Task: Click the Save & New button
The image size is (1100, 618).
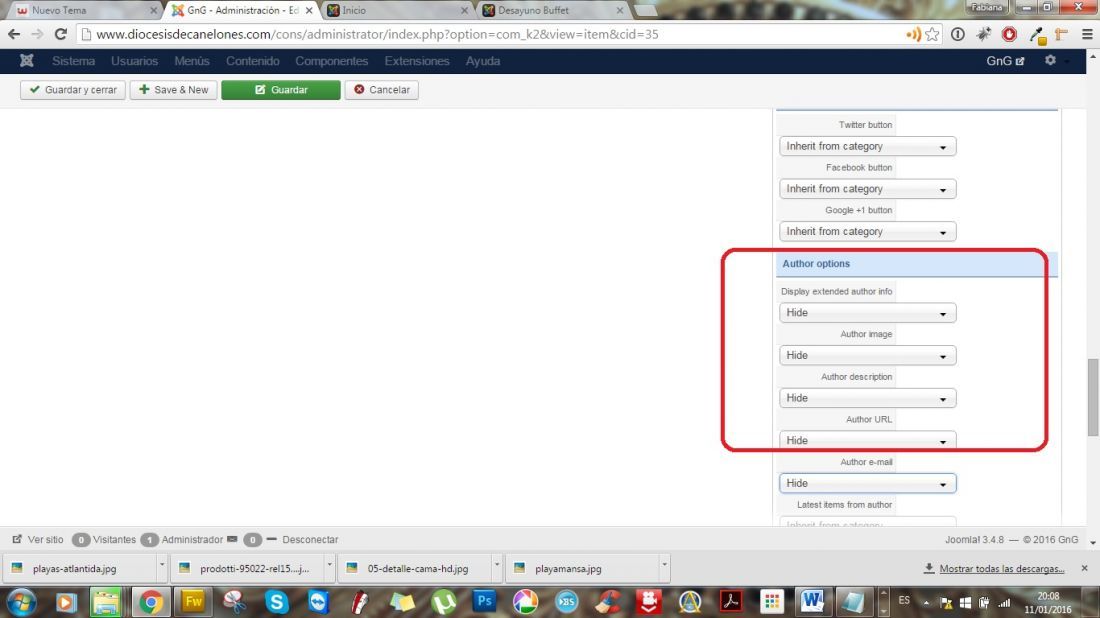Action: coord(173,90)
